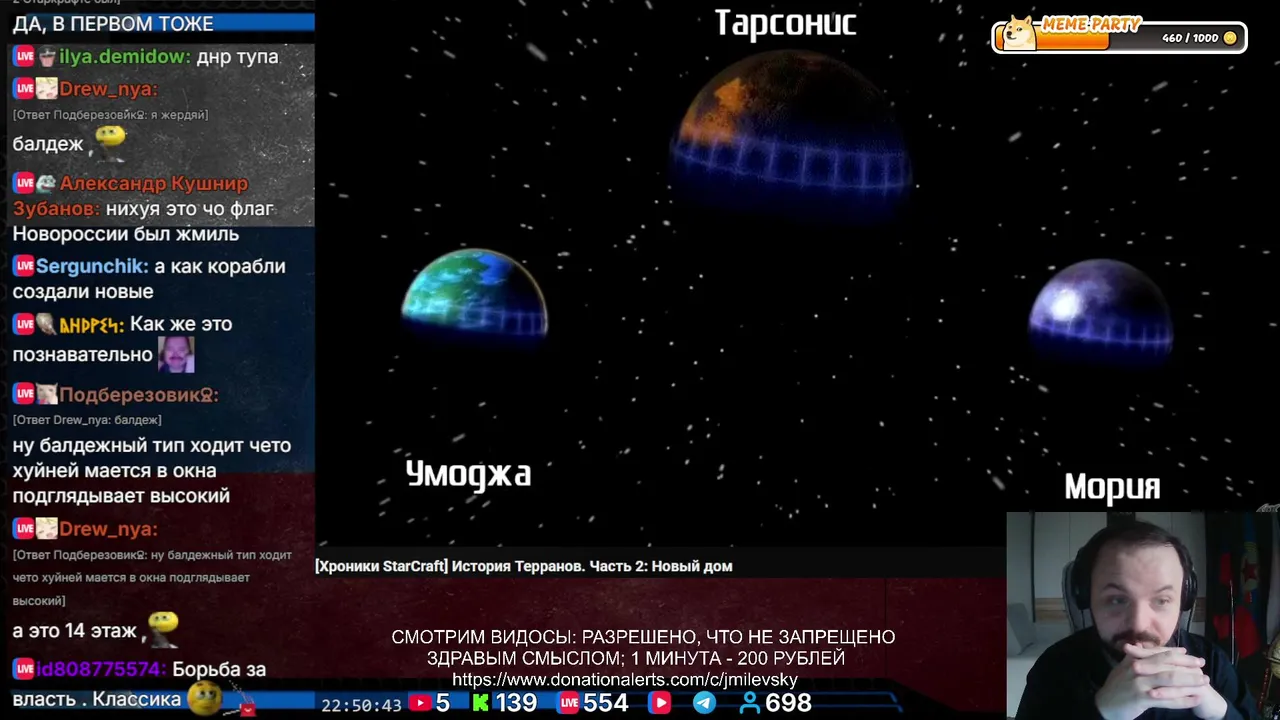Screen dimensions: 1280x720
Task: Click the Умоджа planet label
Action: [468, 474]
